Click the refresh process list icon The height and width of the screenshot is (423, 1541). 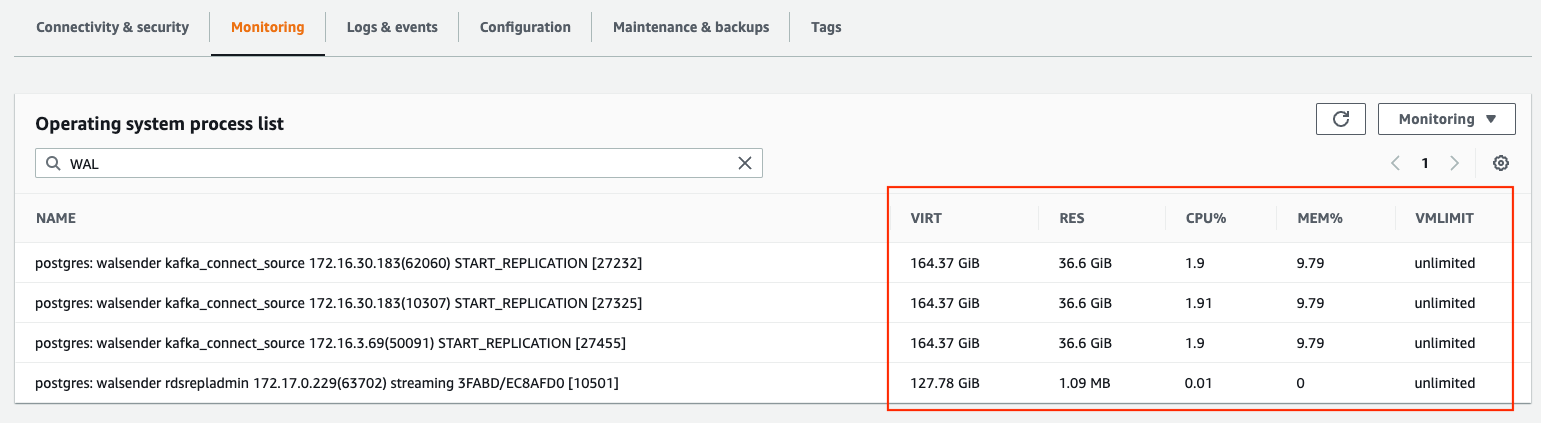(1341, 119)
